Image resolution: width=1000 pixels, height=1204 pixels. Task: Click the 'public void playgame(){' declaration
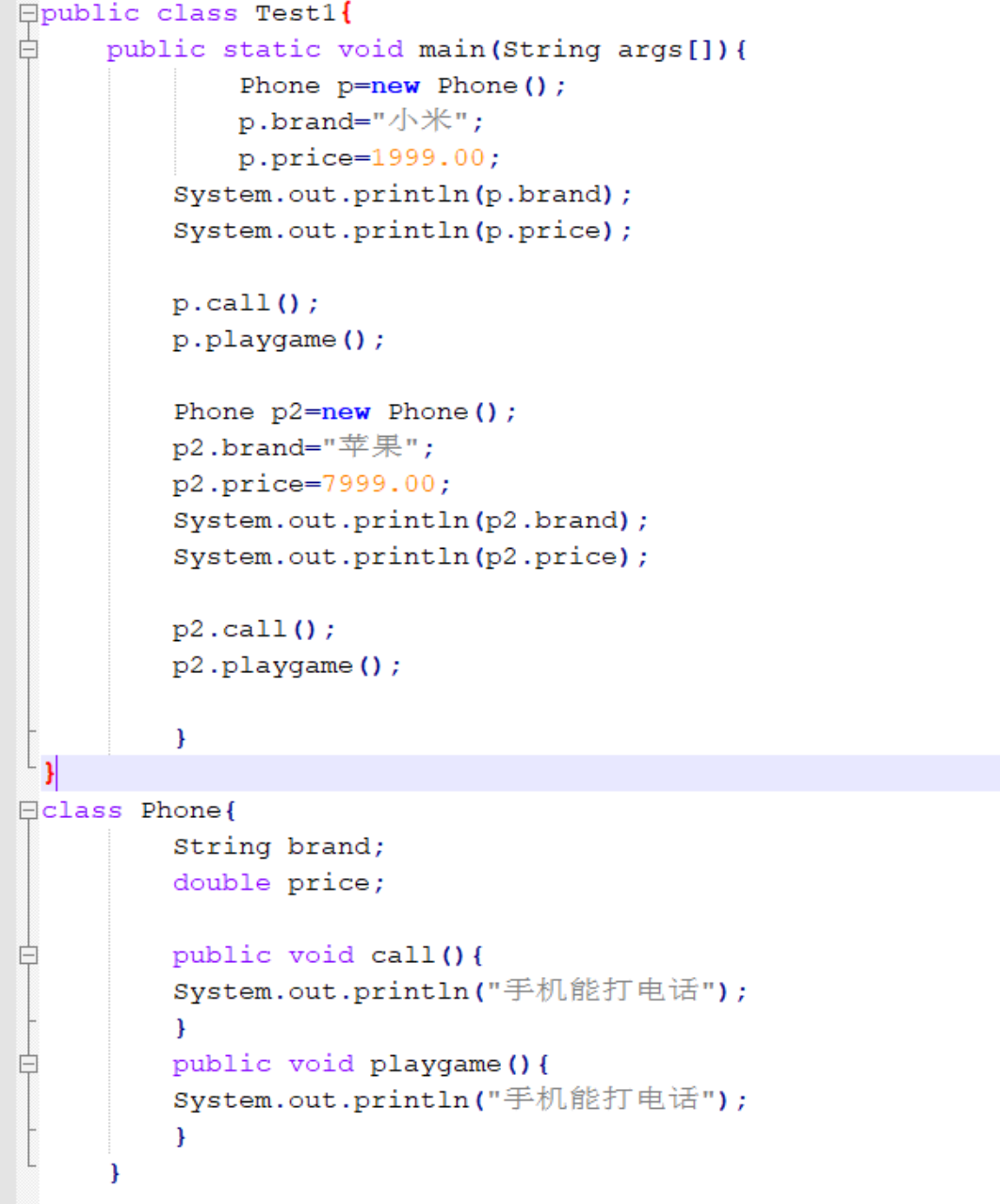click(x=361, y=1064)
